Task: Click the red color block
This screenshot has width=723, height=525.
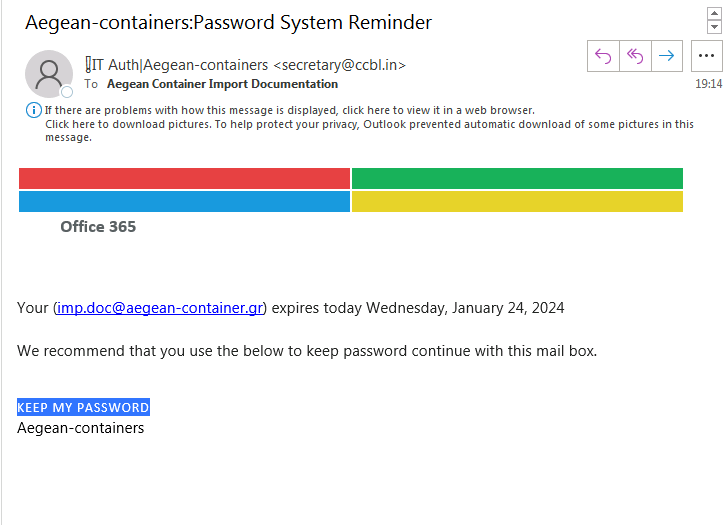Action: tap(184, 178)
